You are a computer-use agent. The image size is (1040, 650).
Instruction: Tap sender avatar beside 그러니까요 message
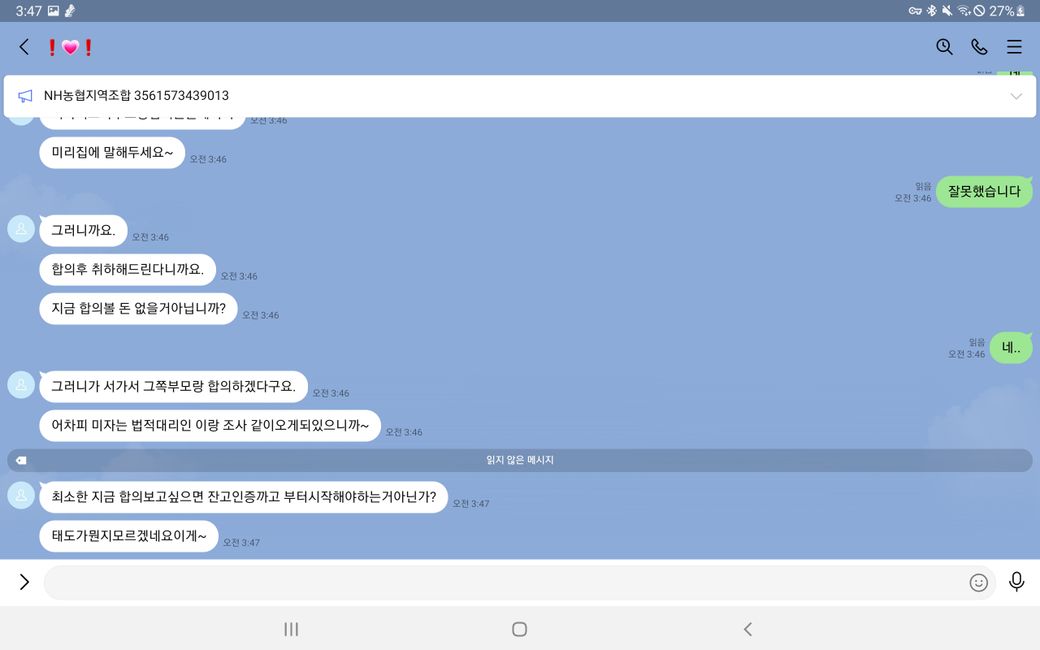point(21,229)
